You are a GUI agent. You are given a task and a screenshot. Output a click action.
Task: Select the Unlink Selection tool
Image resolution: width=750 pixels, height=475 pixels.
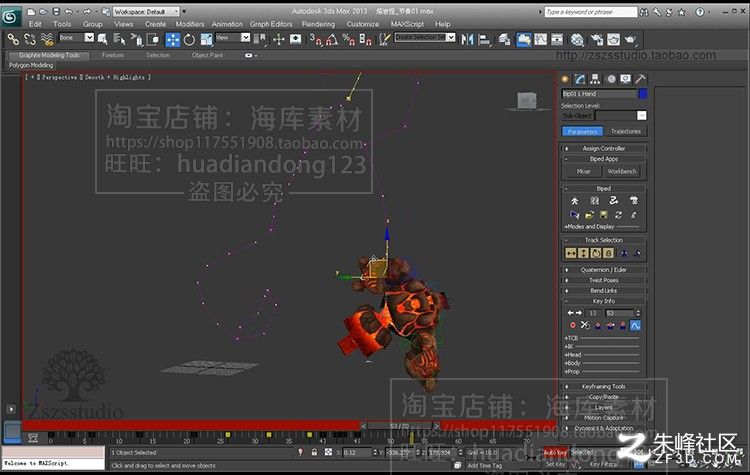30,39
